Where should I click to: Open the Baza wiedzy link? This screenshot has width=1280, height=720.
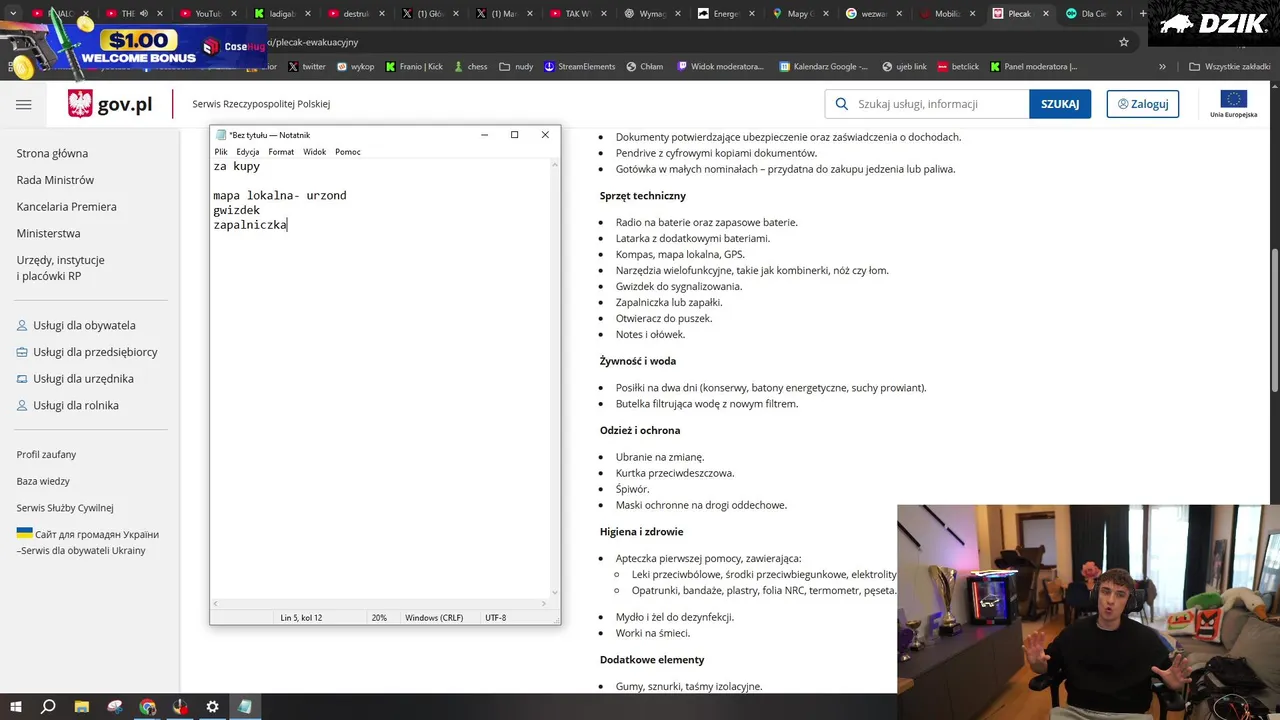[x=43, y=481]
